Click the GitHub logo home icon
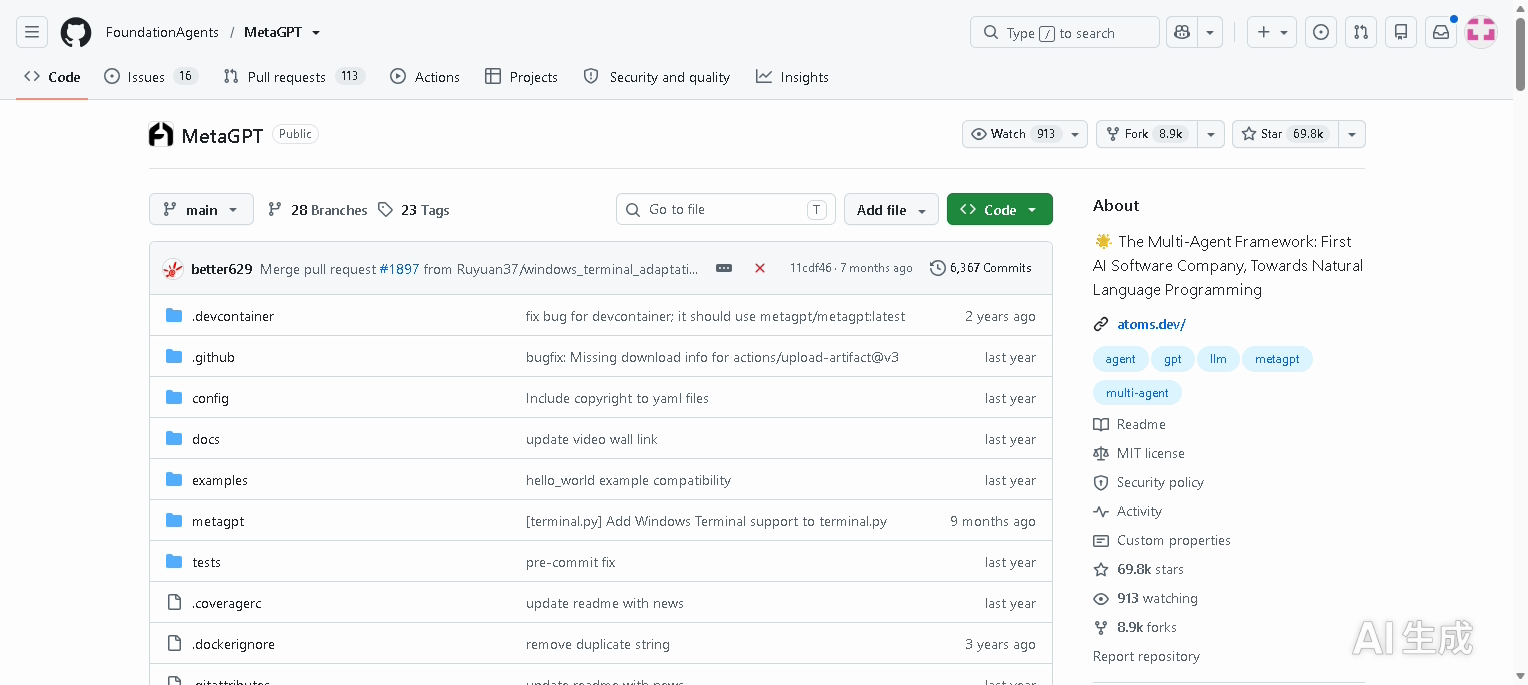The width and height of the screenshot is (1528, 685). pyautogui.click(x=76, y=32)
